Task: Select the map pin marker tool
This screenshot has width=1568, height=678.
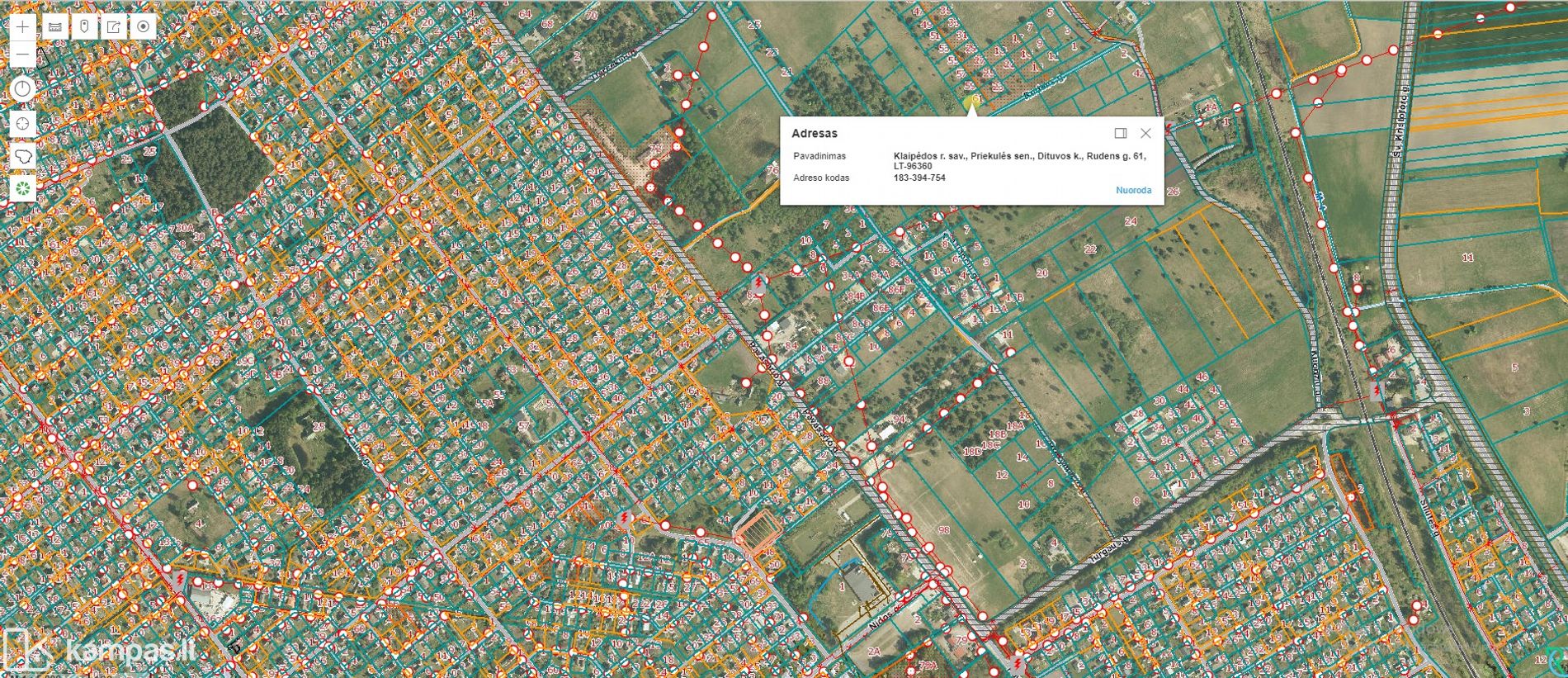Action: (x=84, y=26)
